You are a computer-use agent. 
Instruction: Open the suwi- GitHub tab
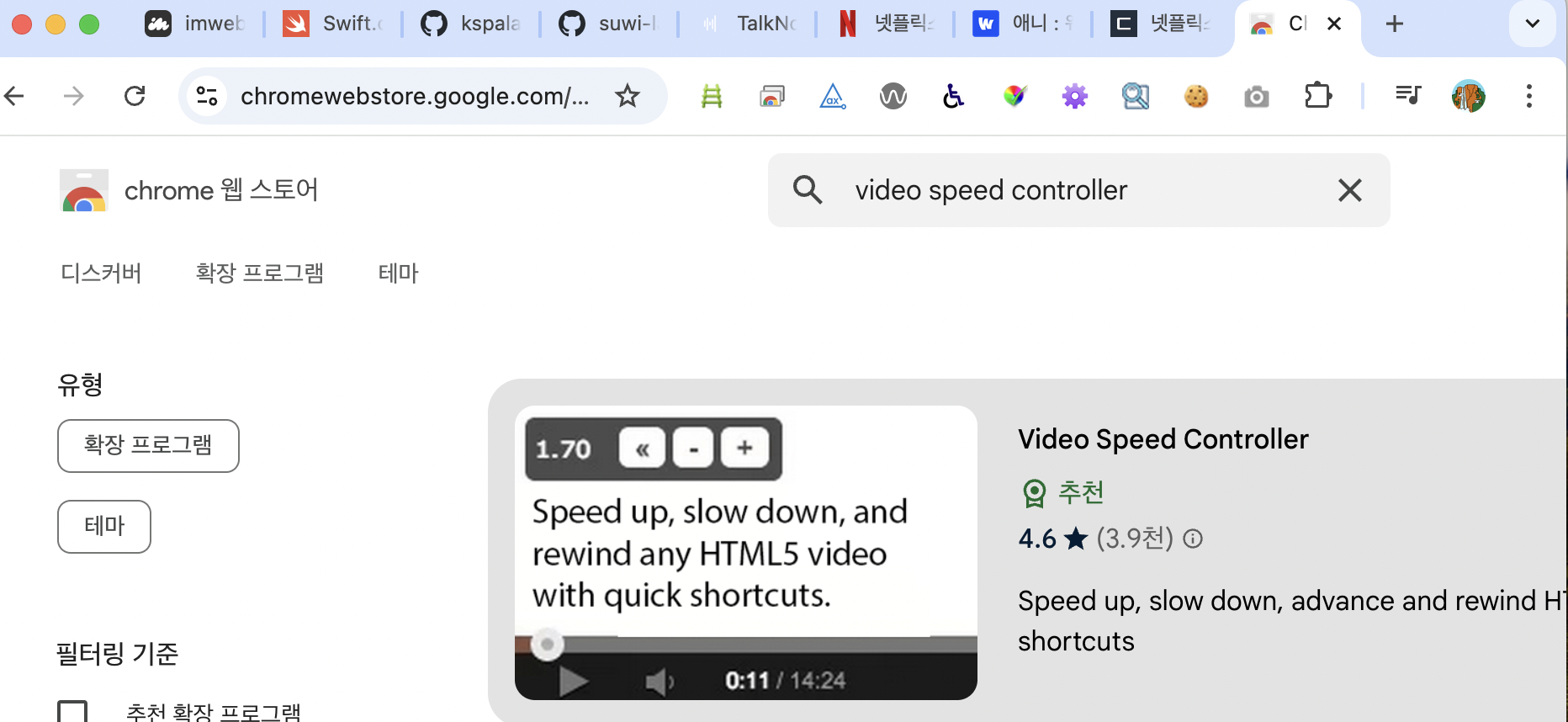[x=608, y=24]
